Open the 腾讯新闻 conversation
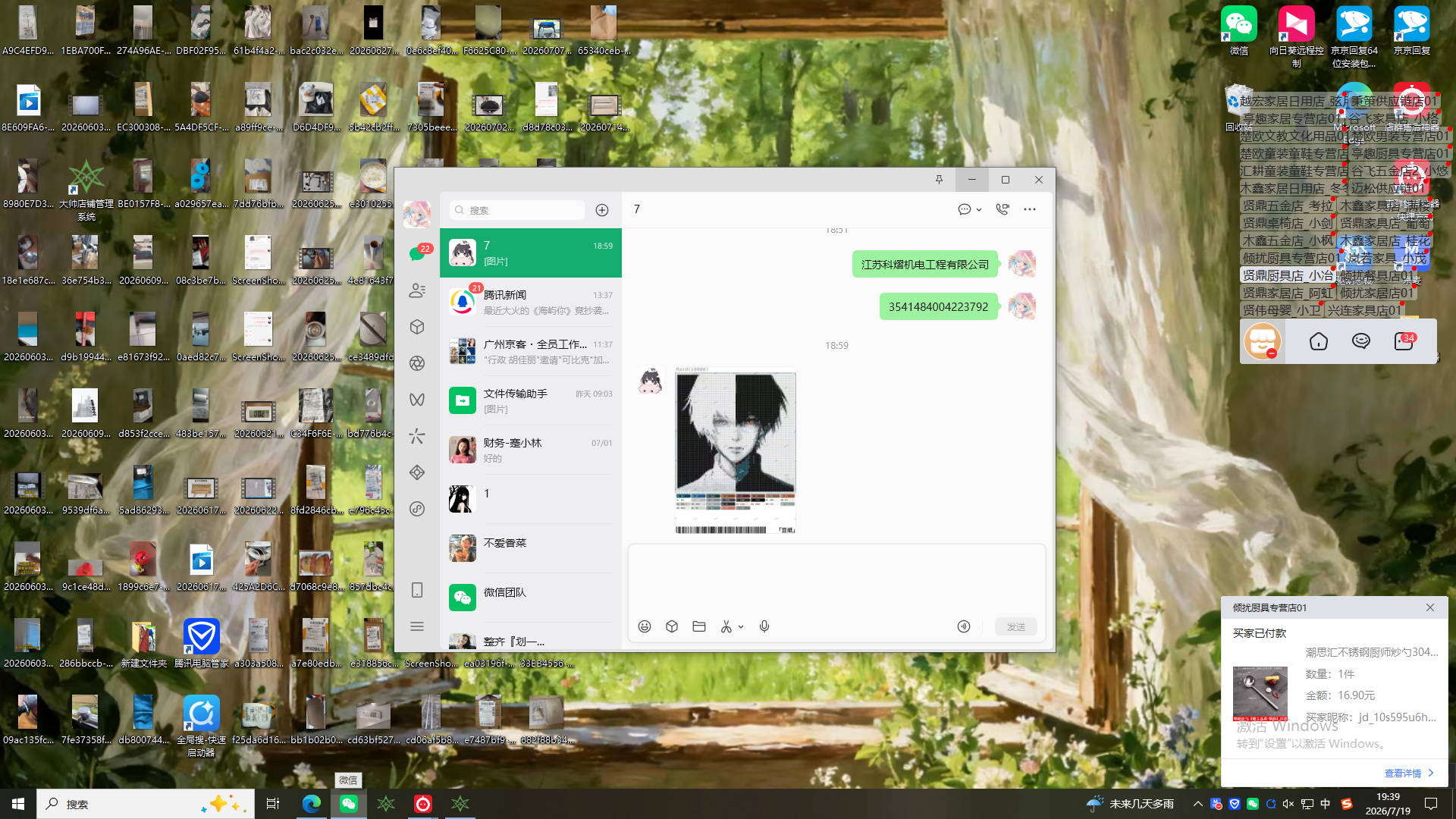This screenshot has width=1456, height=819. tap(531, 303)
